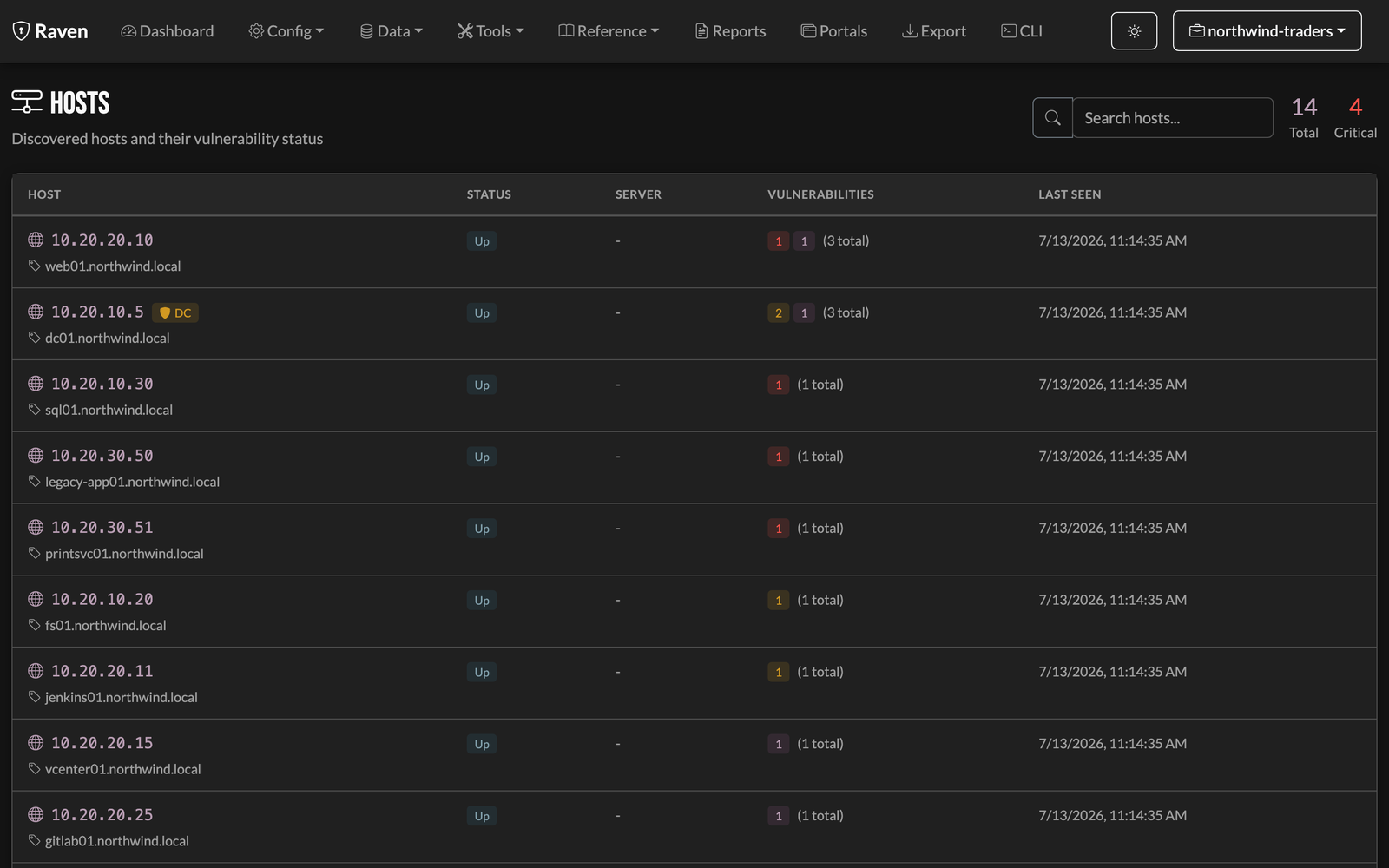Click tag icon next to jenkins01.northwind.local

(35, 697)
